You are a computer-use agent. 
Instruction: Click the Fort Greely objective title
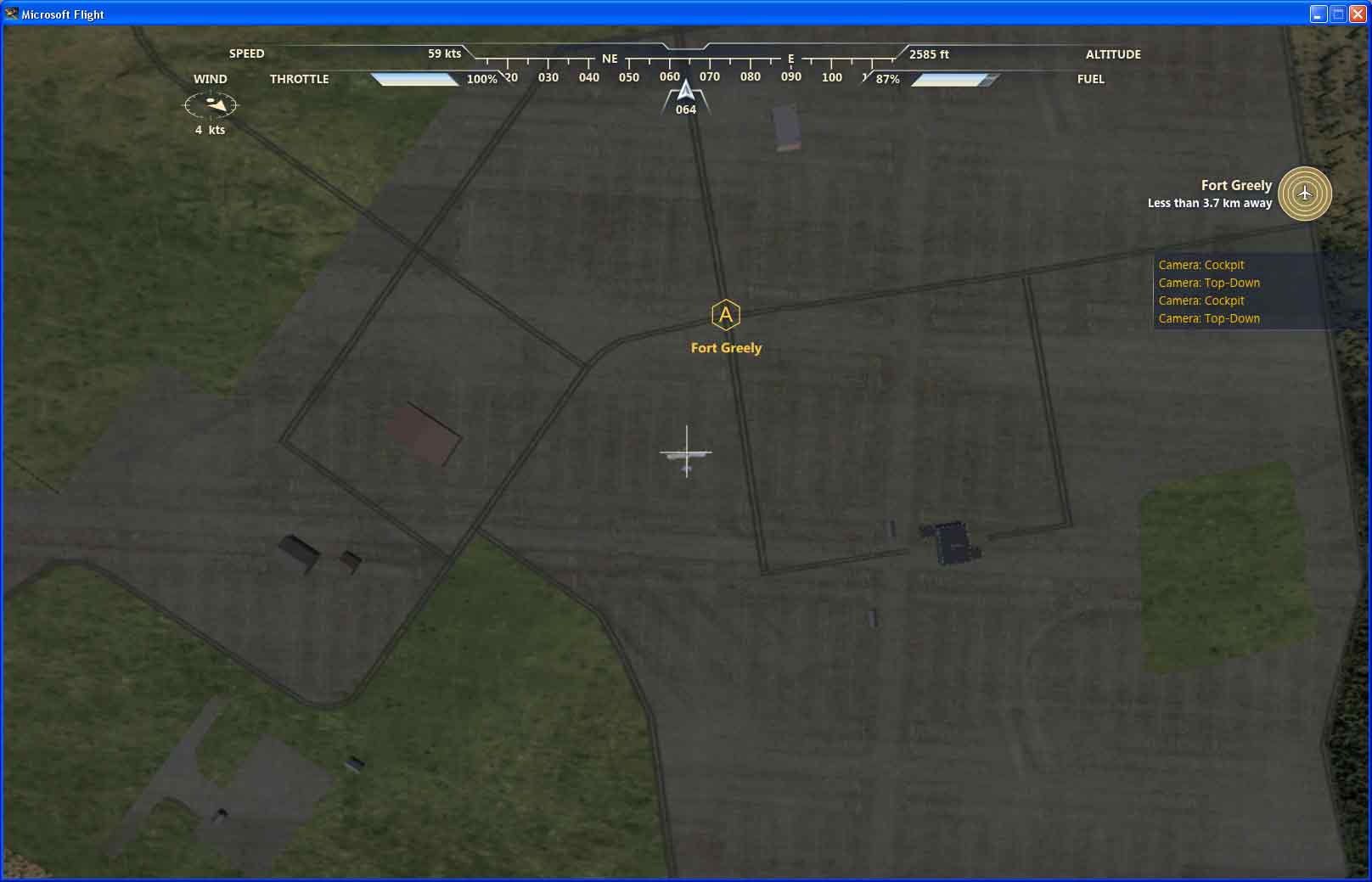[x=1236, y=185]
